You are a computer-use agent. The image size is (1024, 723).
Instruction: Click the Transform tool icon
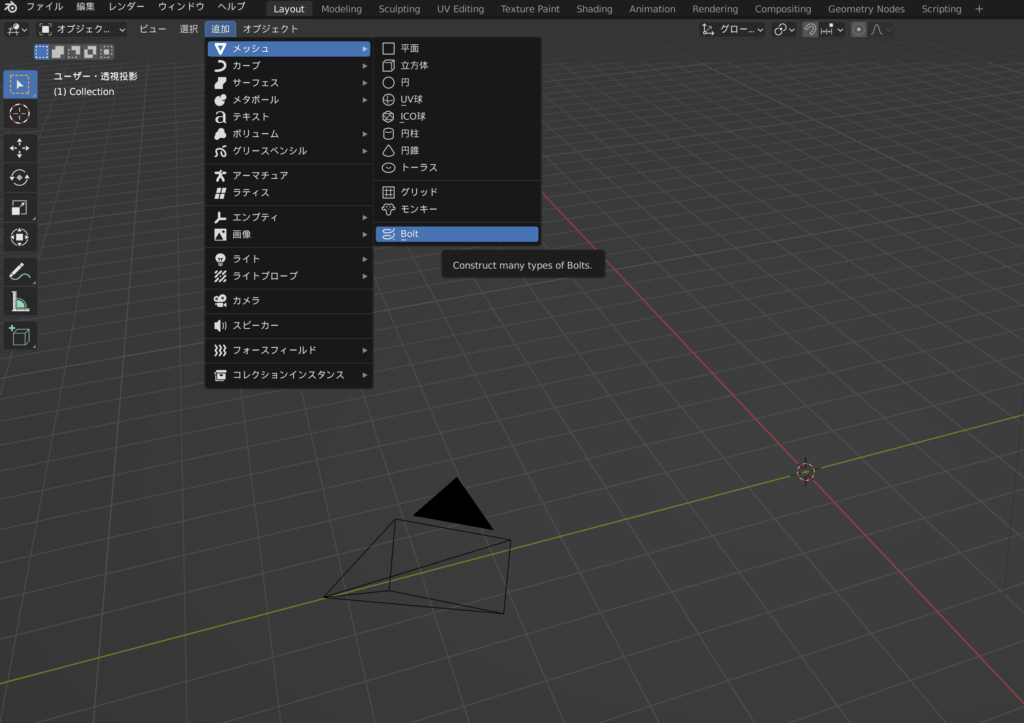[19, 237]
